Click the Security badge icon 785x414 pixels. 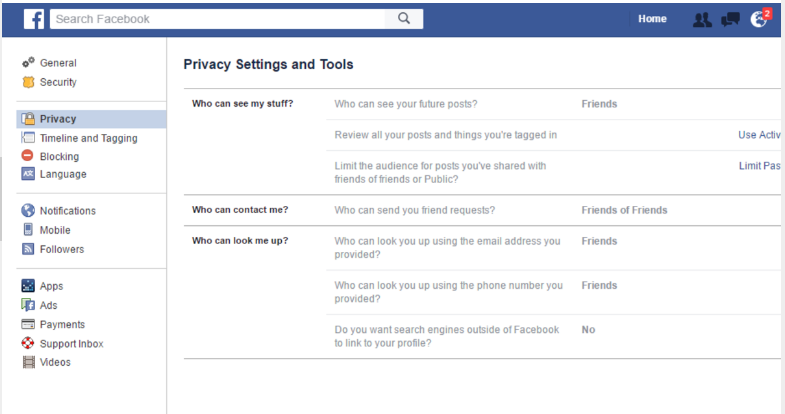29,82
